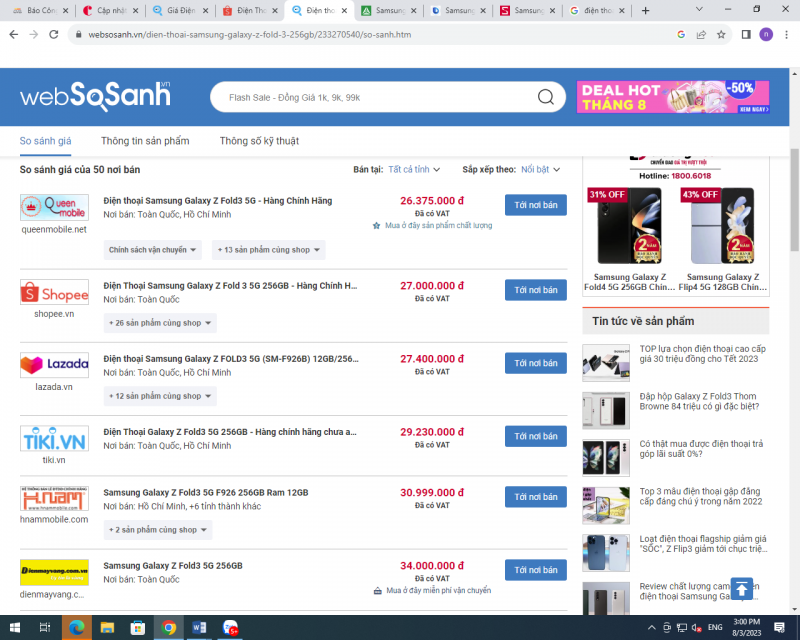Viewport: 800px width, 640px height.
Task: Open Microsoft Word from the taskbar
Action: pyautogui.click(x=200, y=627)
